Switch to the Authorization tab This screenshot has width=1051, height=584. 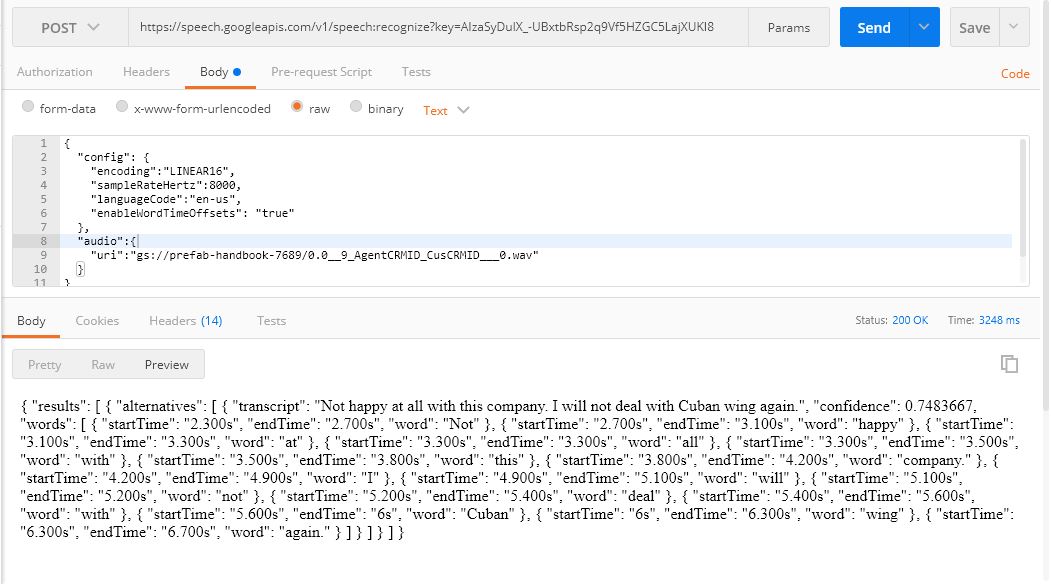click(54, 72)
